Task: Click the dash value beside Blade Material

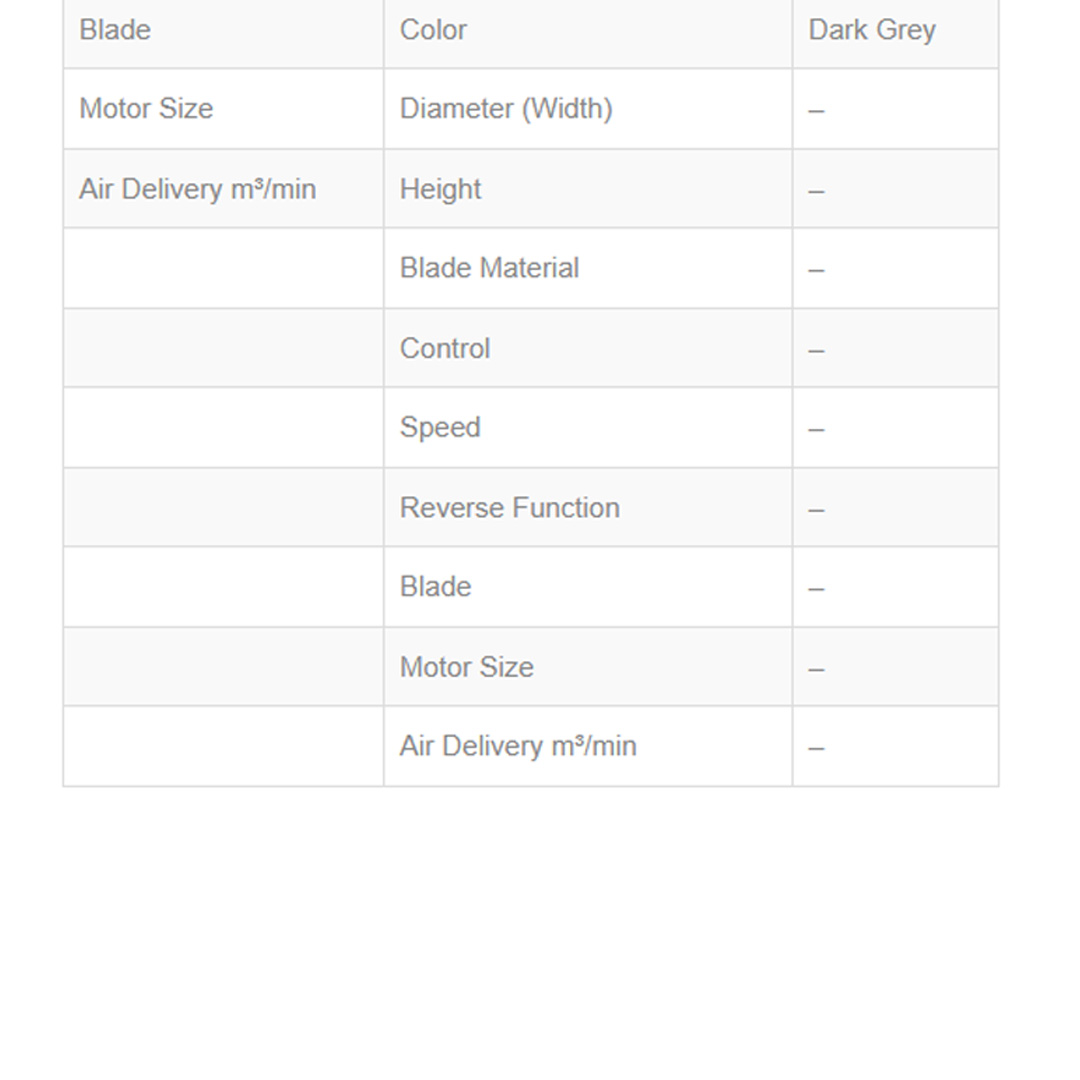Action: (x=817, y=269)
